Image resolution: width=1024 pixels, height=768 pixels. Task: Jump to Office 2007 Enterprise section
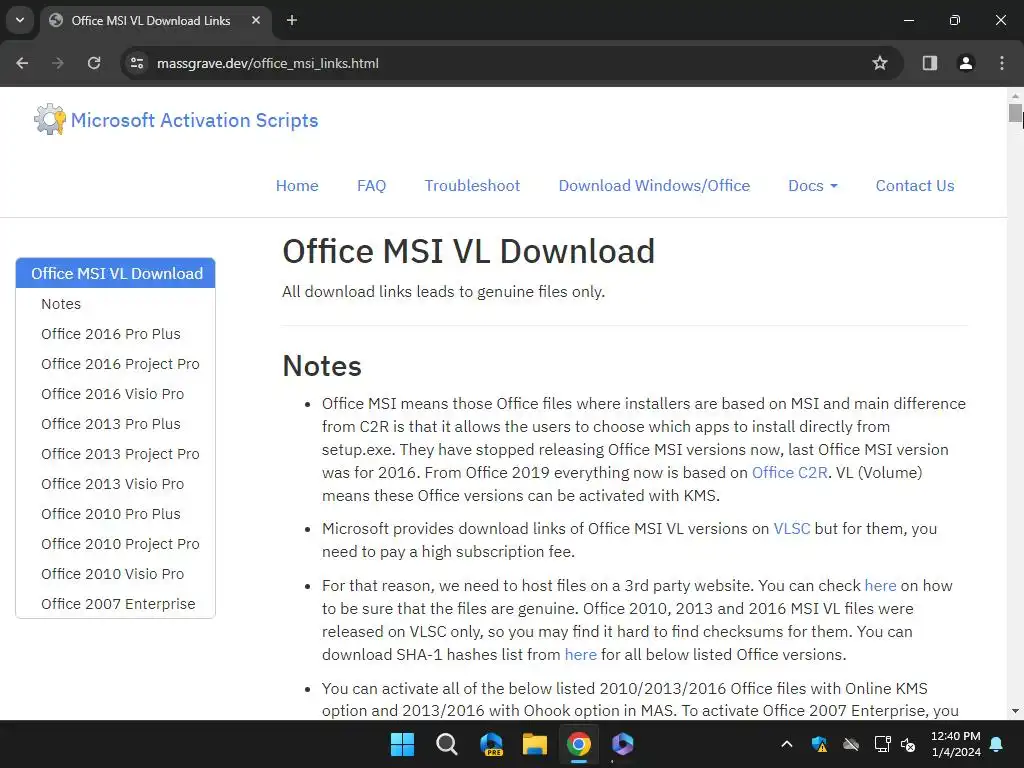(x=116, y=604)
